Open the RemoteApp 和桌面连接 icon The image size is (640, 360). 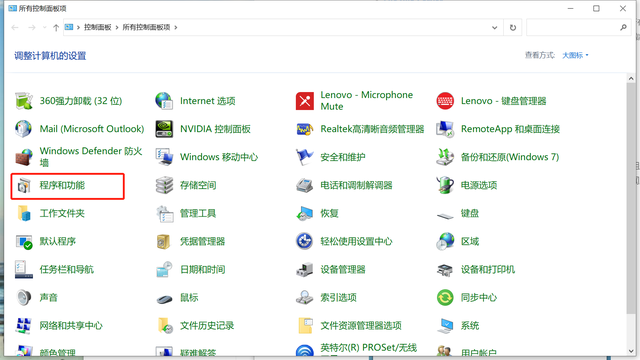pyautogui.click(x=445, y=129)
